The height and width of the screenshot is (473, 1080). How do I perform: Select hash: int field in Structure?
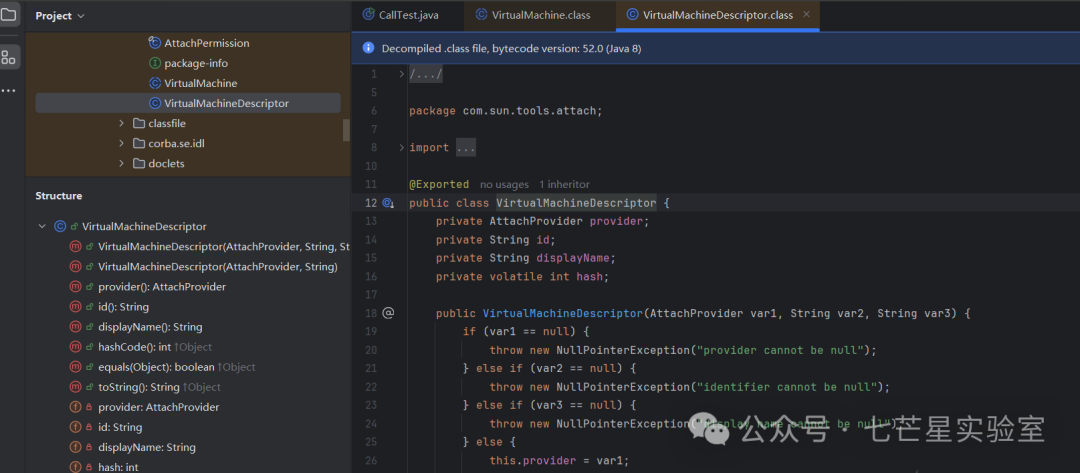[x=118, y=467]
